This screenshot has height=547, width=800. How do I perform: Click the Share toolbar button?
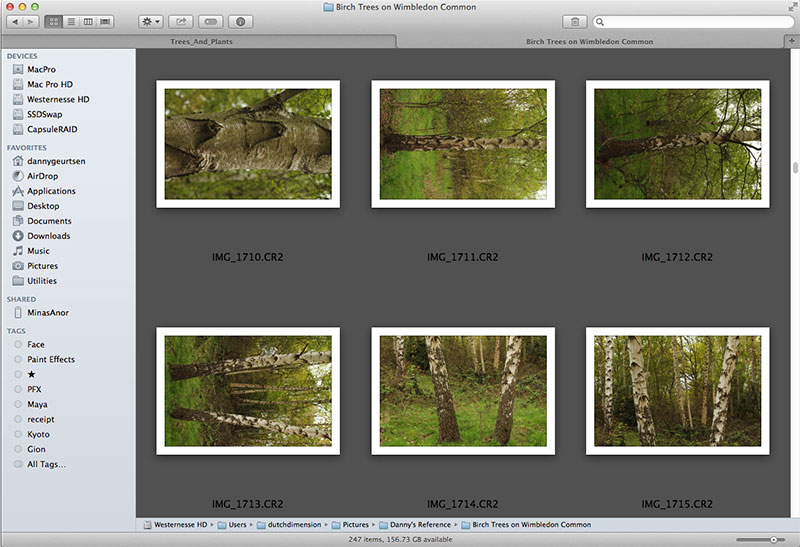(x=181, y=21)
